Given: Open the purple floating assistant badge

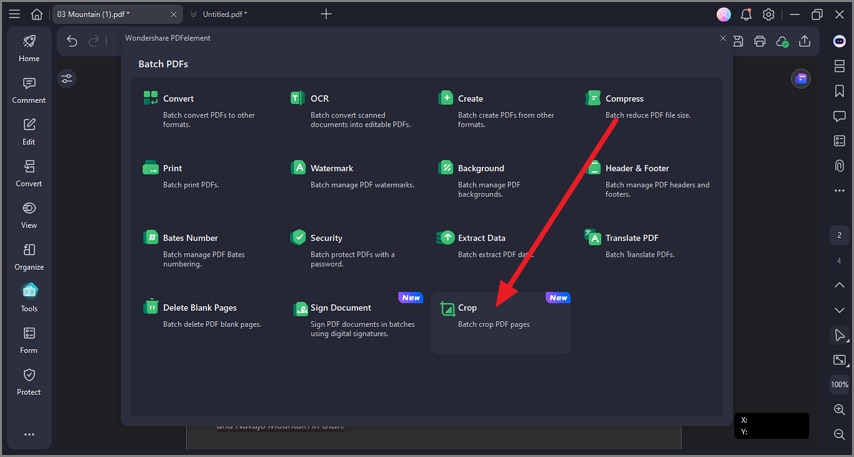Looking at the screenshot, I should click(801, 79).
